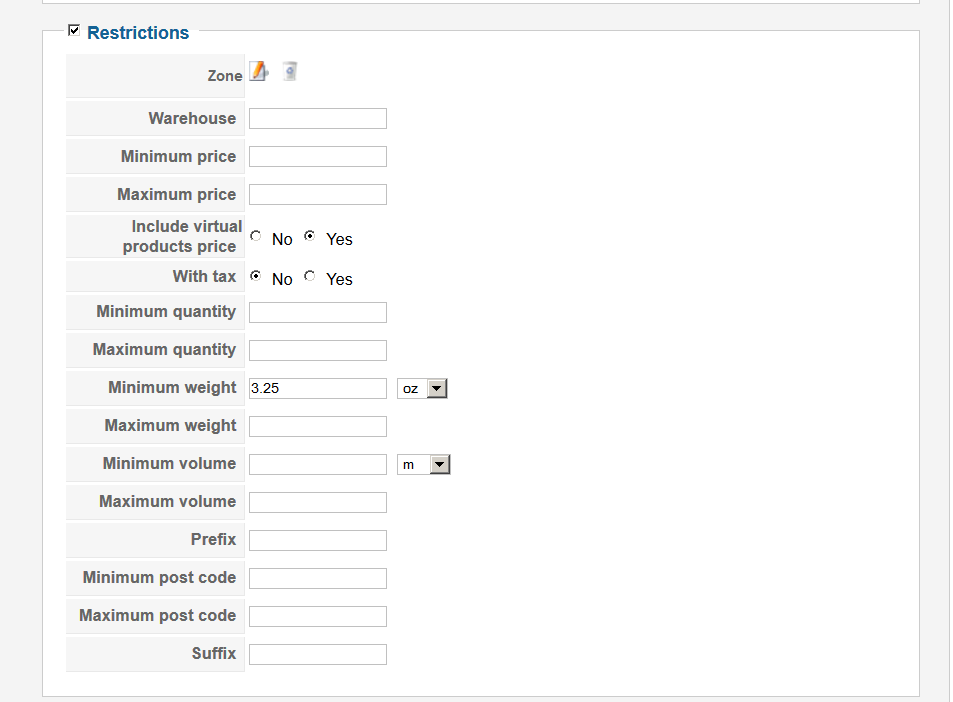Click the Minimum quantity text box
This screenshot has height=702, width=953.
[x=317, y=313]
